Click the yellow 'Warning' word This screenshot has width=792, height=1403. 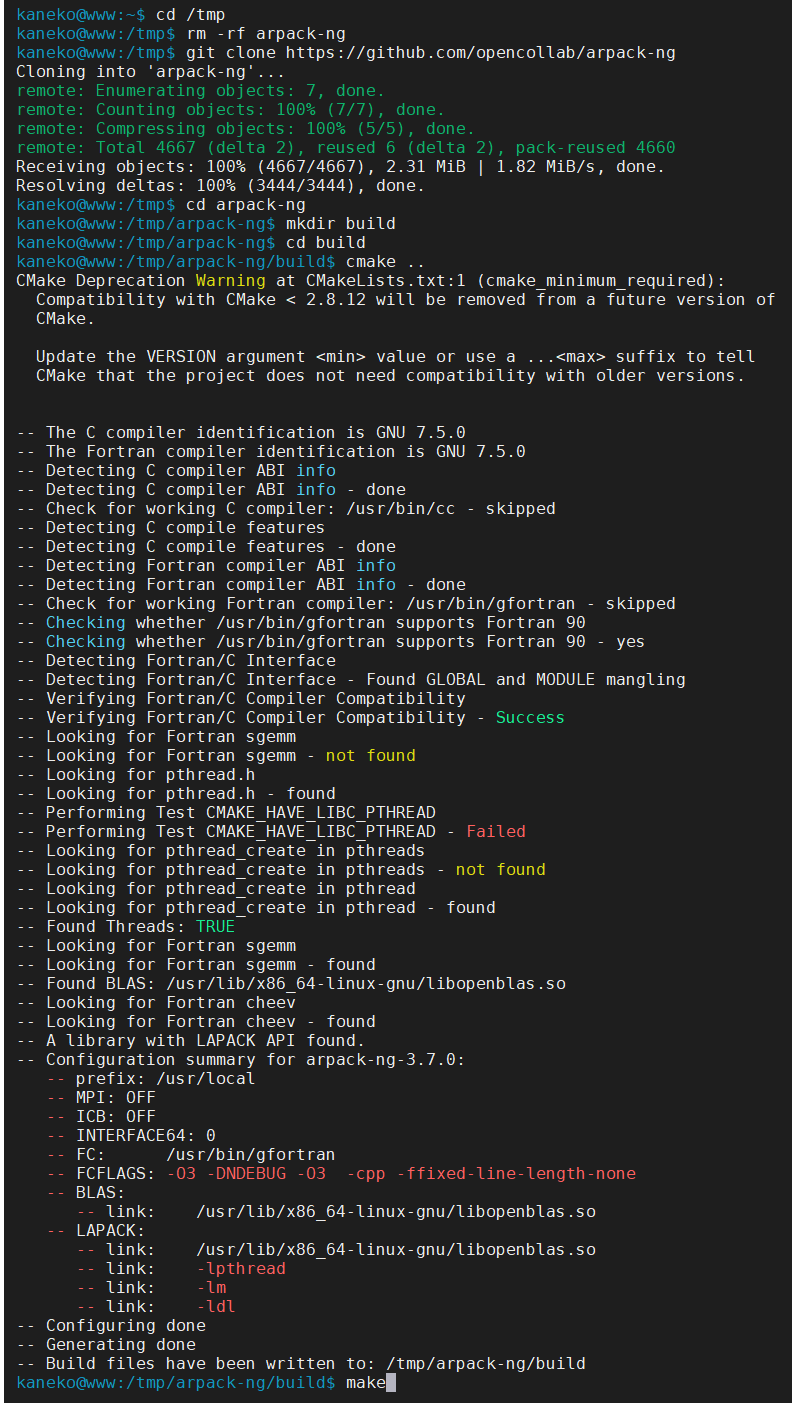pos(230,280)
